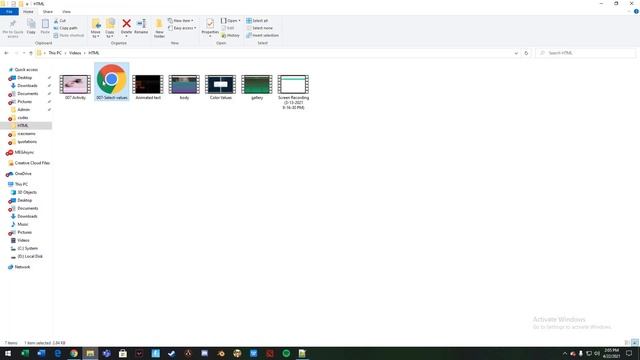This screenshot has height=360, width=640.
Task: Select the Chrome-icon 007 Select values file
Action: [112, 81]
